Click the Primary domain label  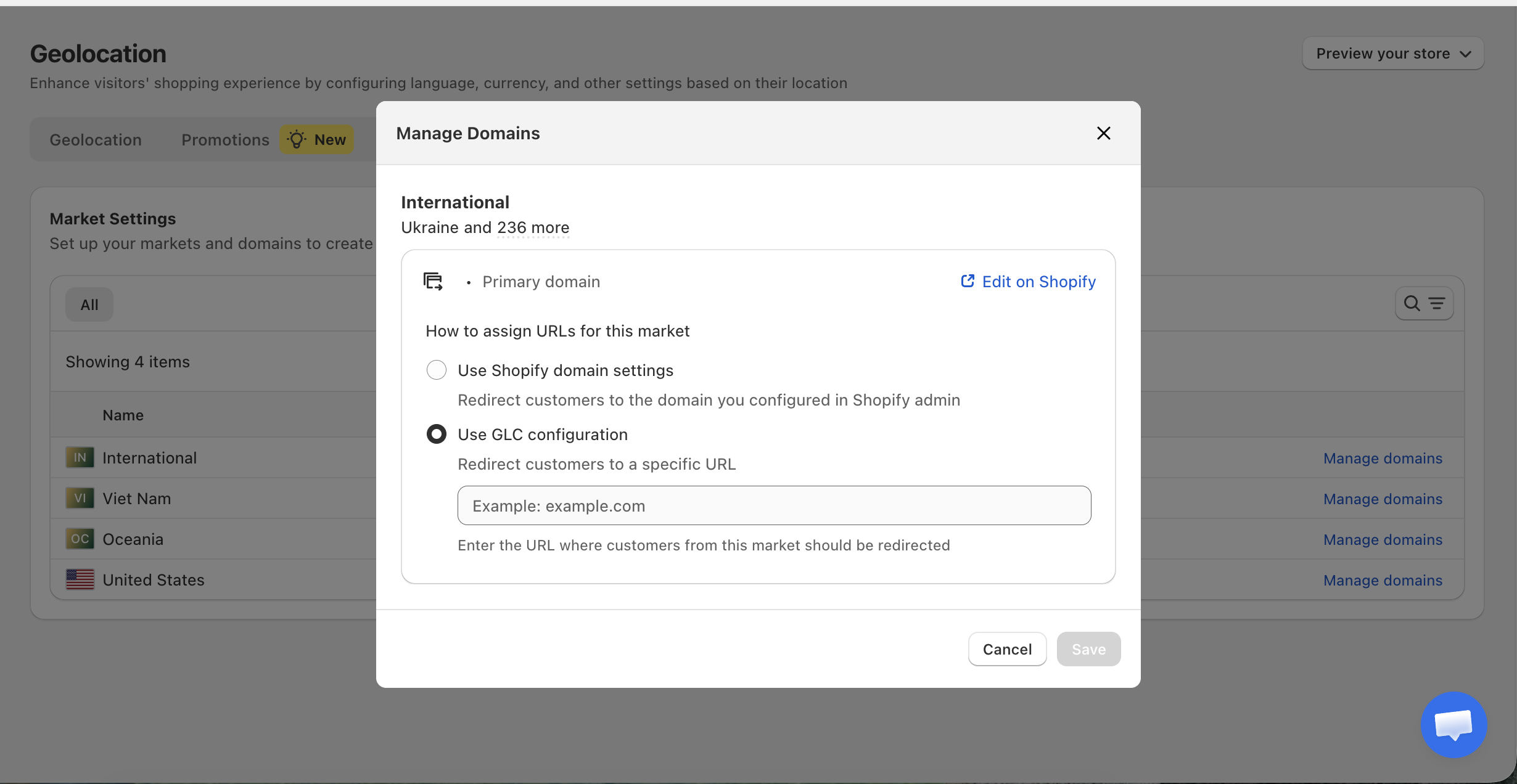[541, 282]
